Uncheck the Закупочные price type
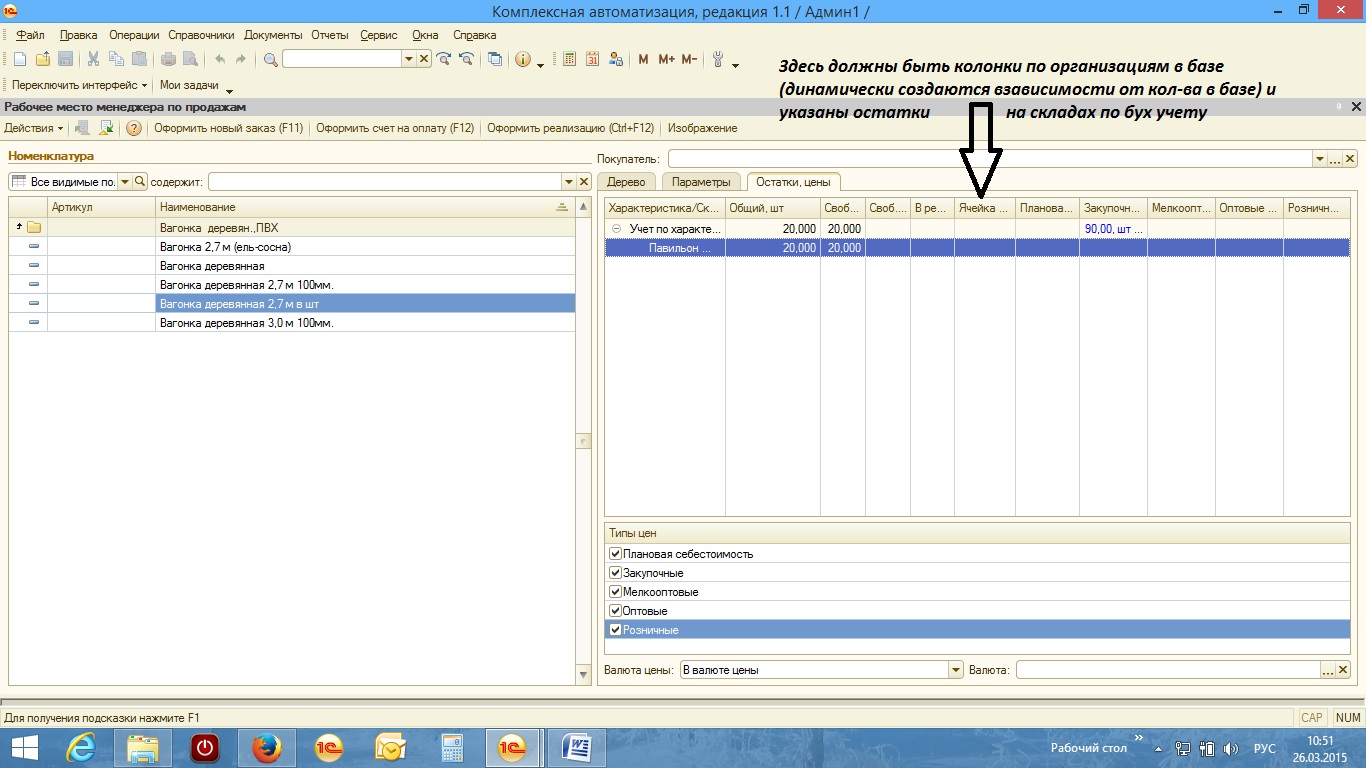The image size is (1366, 768). coord(616,573)
